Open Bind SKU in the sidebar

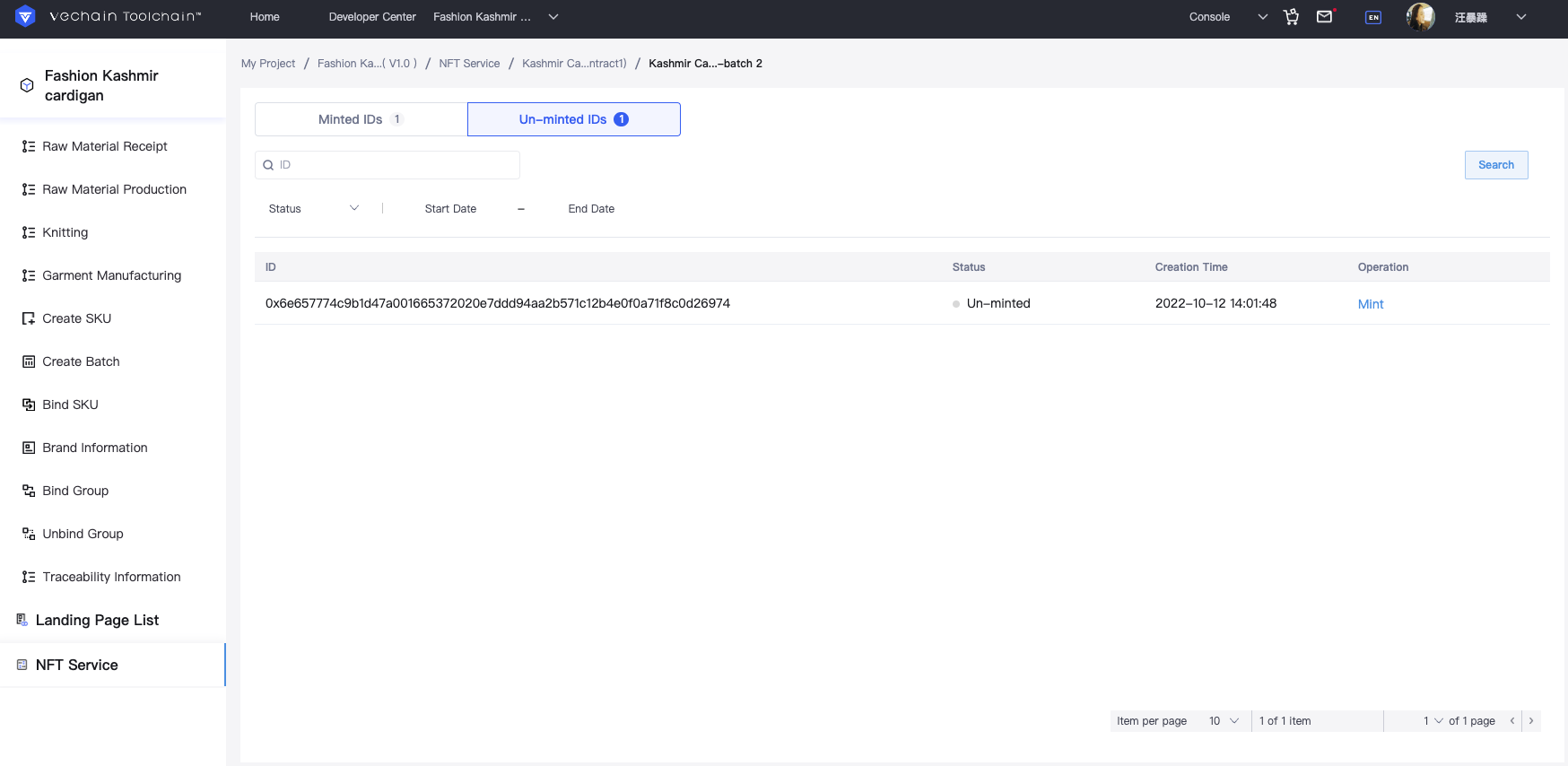[x=70, y=405]
